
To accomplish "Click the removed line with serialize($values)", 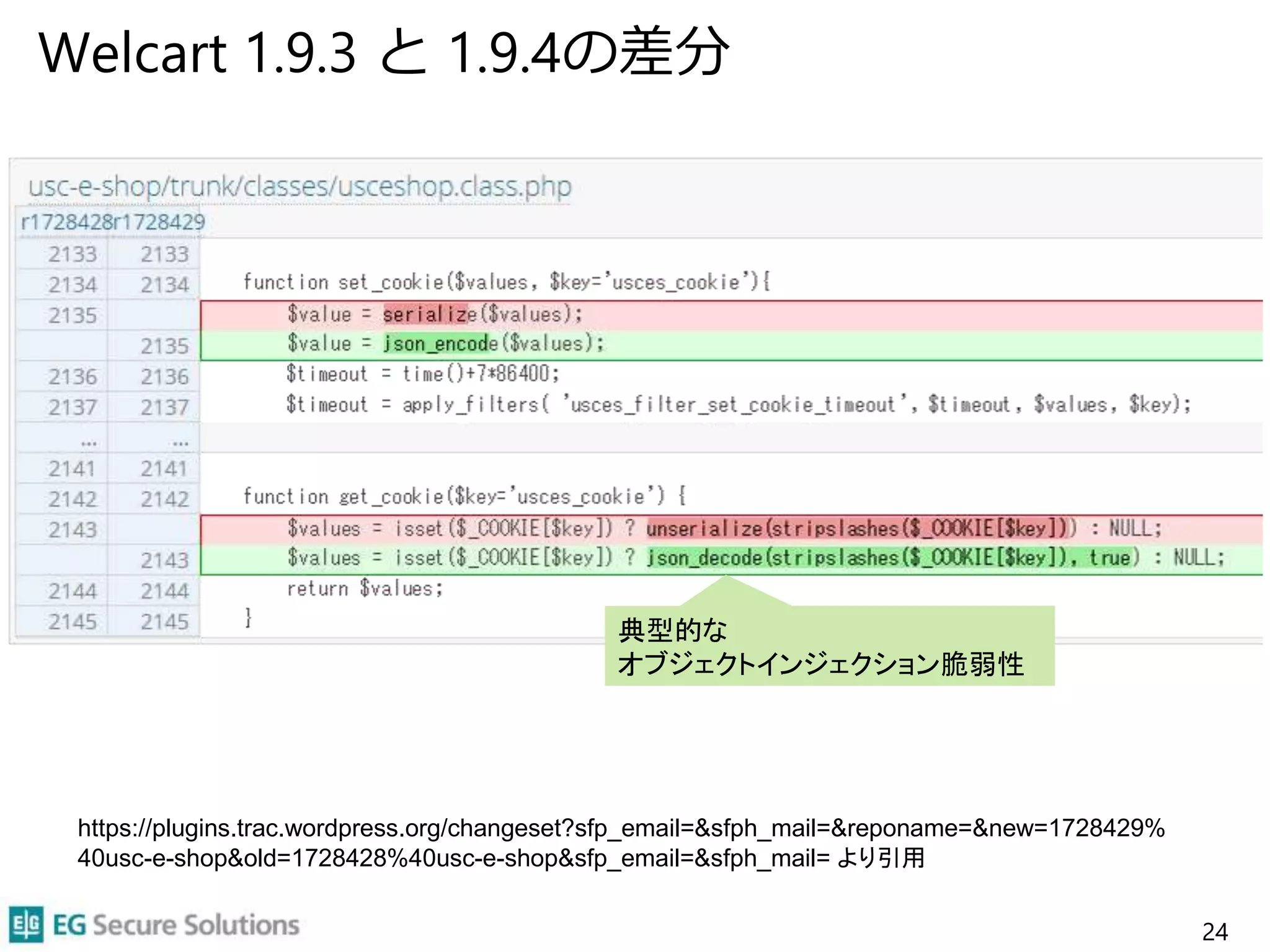I will 732,315.
